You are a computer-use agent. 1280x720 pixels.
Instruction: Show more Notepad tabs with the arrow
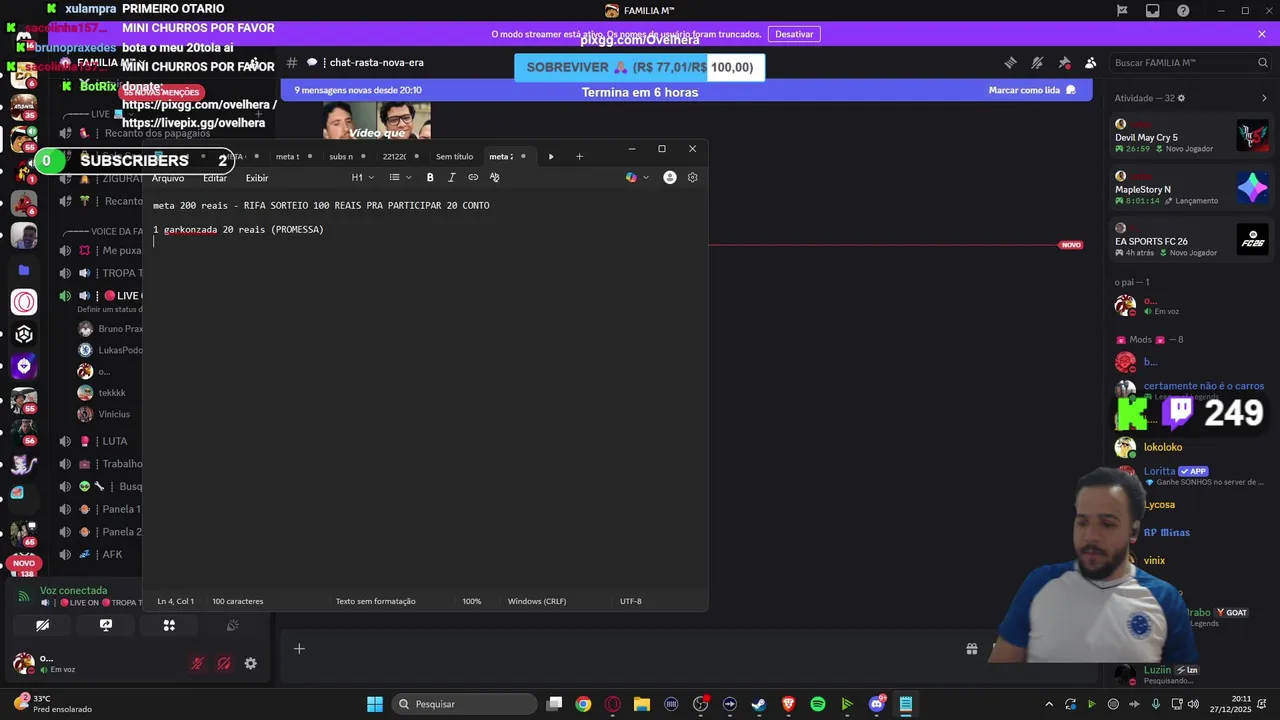pos(551,156)
